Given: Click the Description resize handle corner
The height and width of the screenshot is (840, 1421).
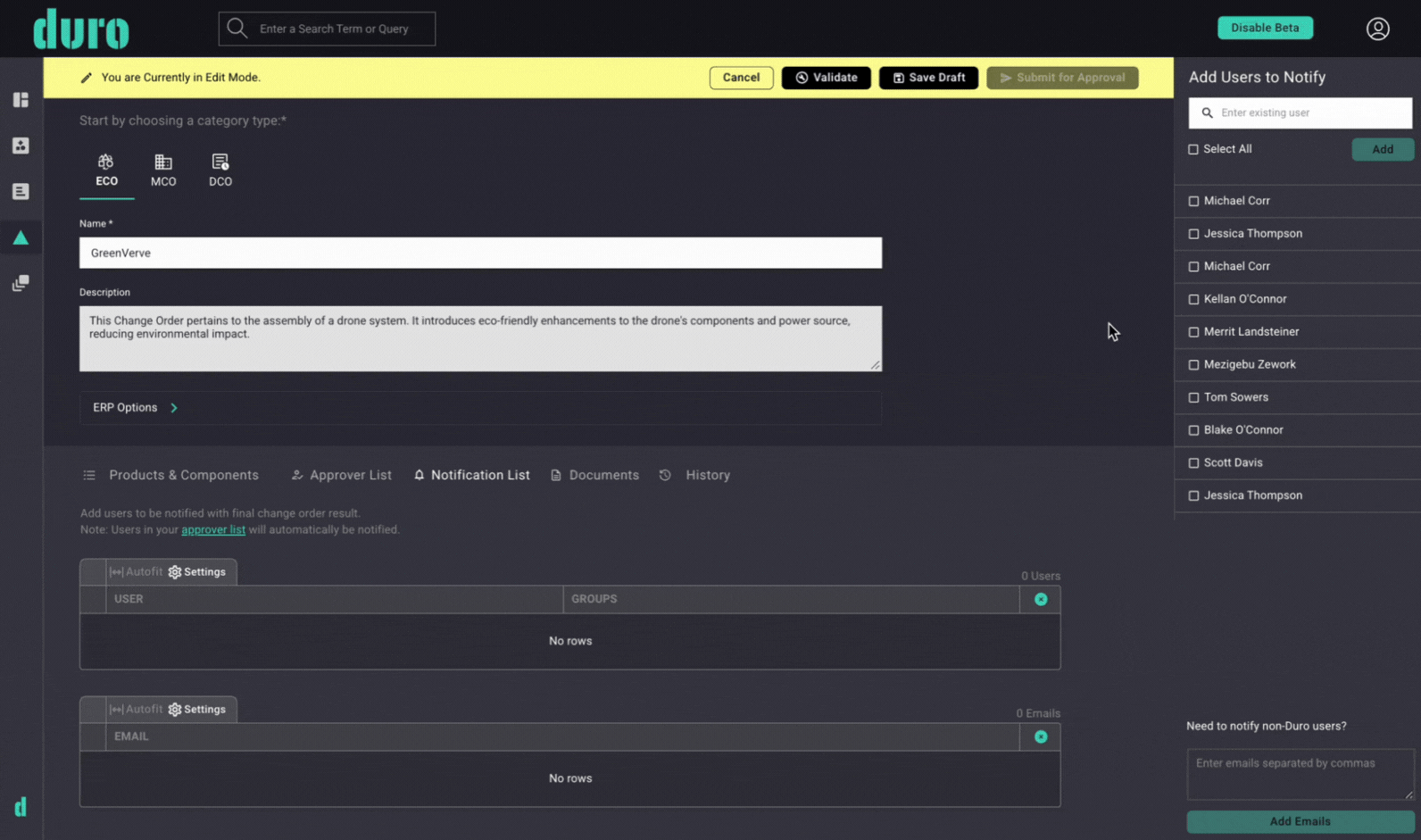Looking at the screenshot, I should 876,365.
